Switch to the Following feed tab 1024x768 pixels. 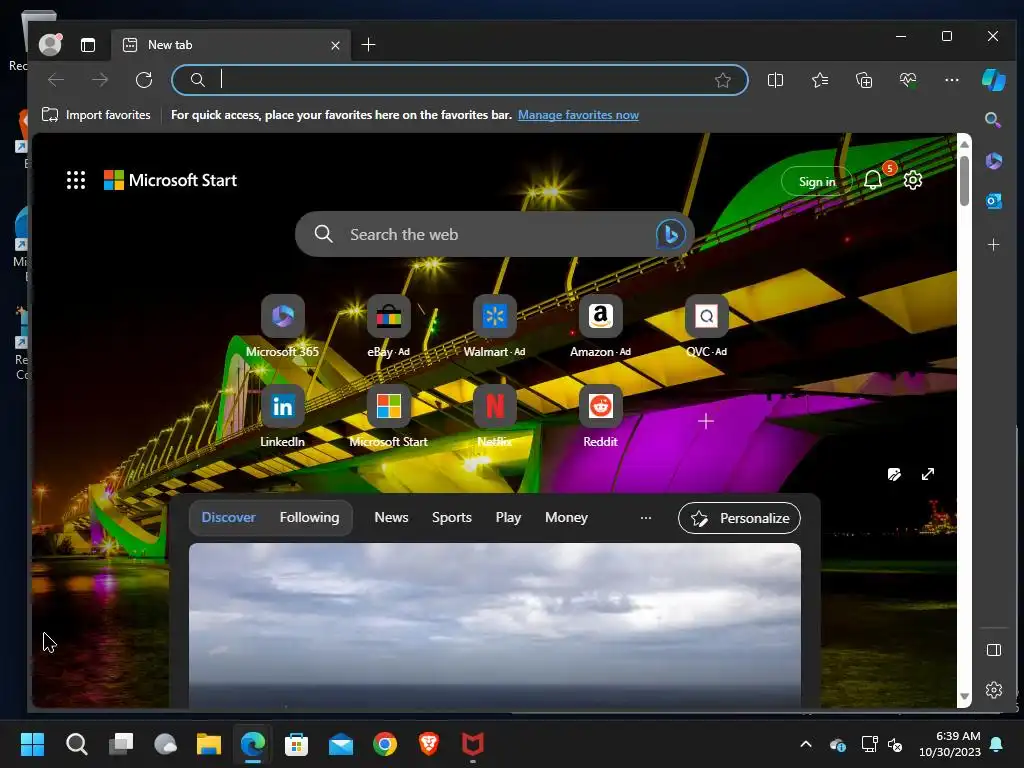pyautogui.click(x=310, y=517)
